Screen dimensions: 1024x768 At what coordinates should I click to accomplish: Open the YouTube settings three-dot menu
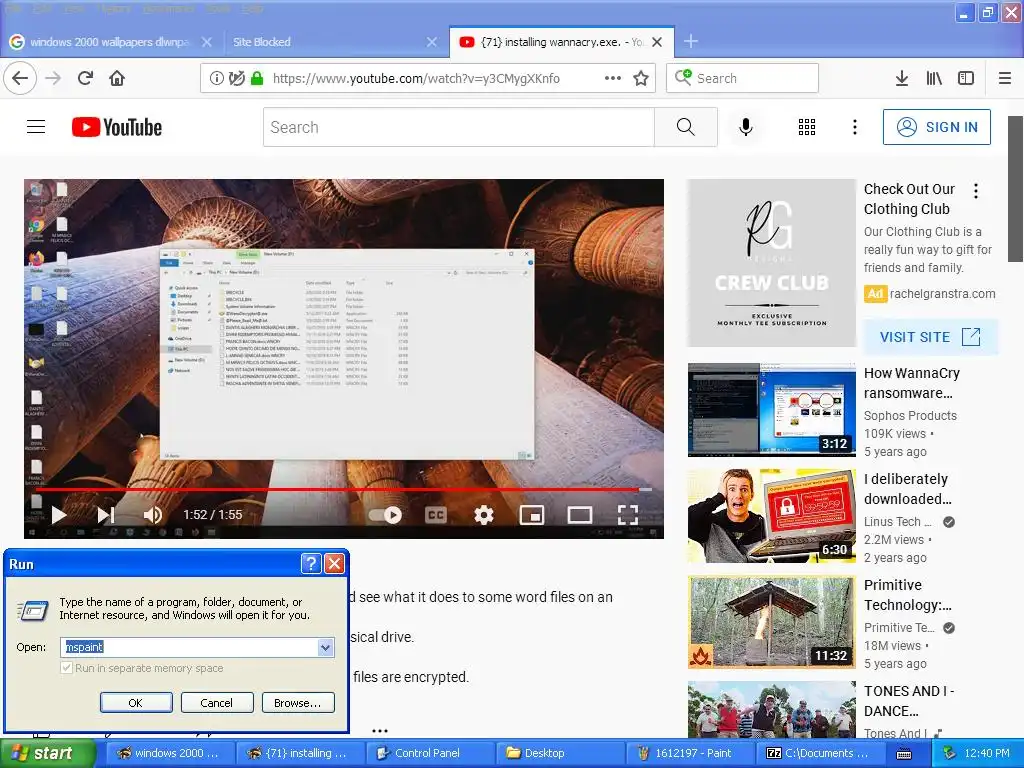854,127
